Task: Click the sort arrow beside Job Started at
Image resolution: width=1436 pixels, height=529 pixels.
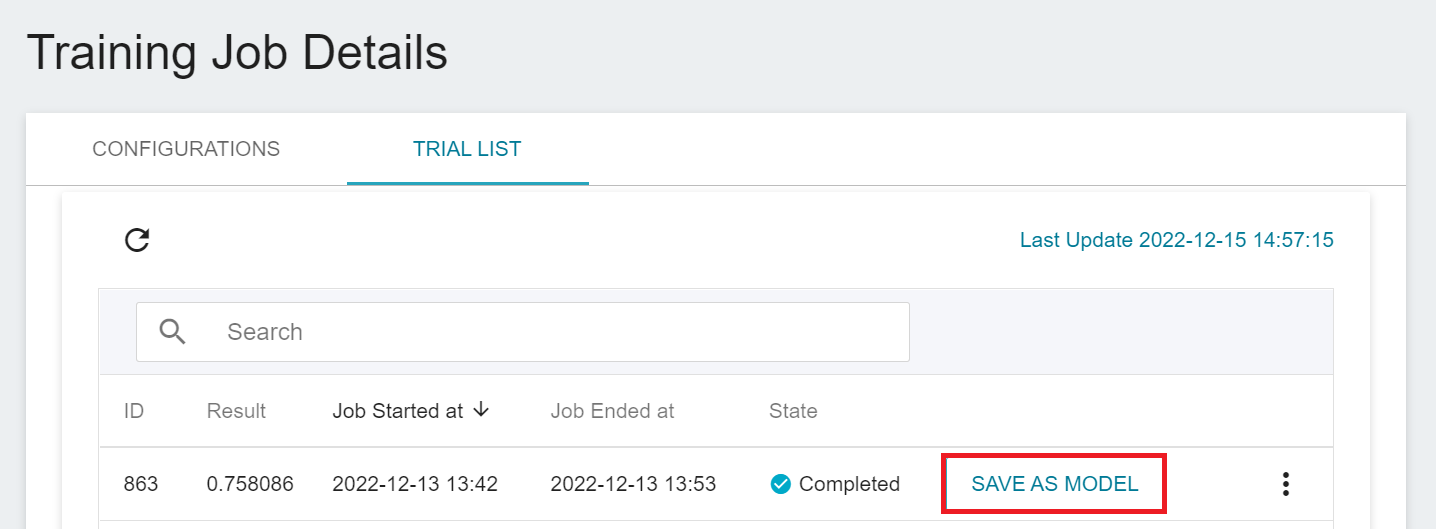Action: click(x=481, y=410)
